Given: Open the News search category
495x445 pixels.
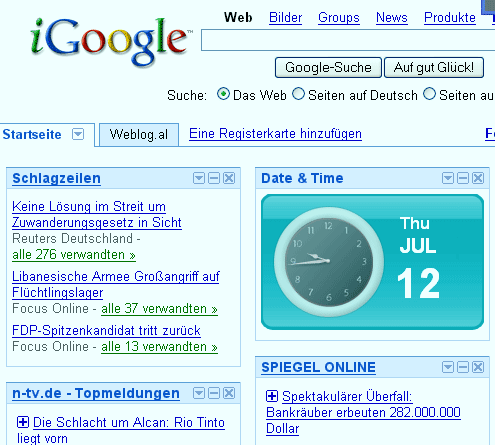Looking at the screenshot, I should 392,18.
